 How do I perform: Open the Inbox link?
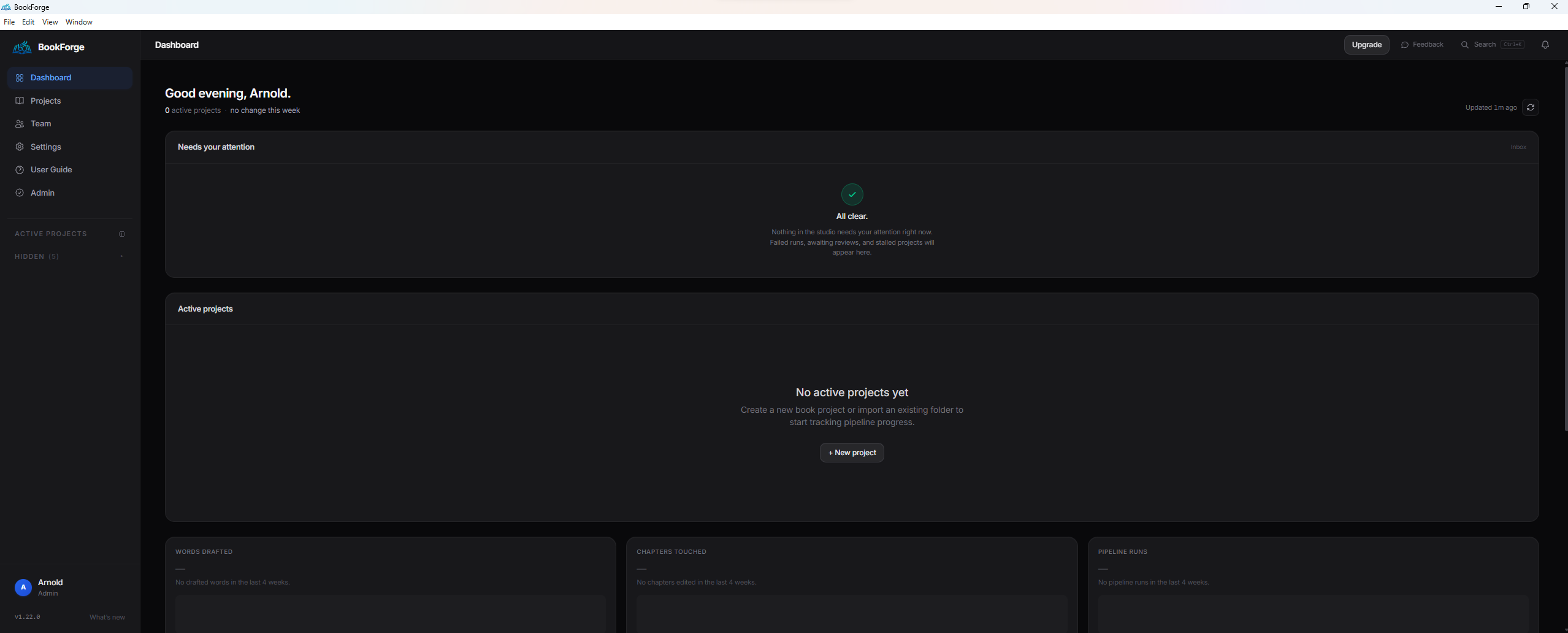point(1518,147)
